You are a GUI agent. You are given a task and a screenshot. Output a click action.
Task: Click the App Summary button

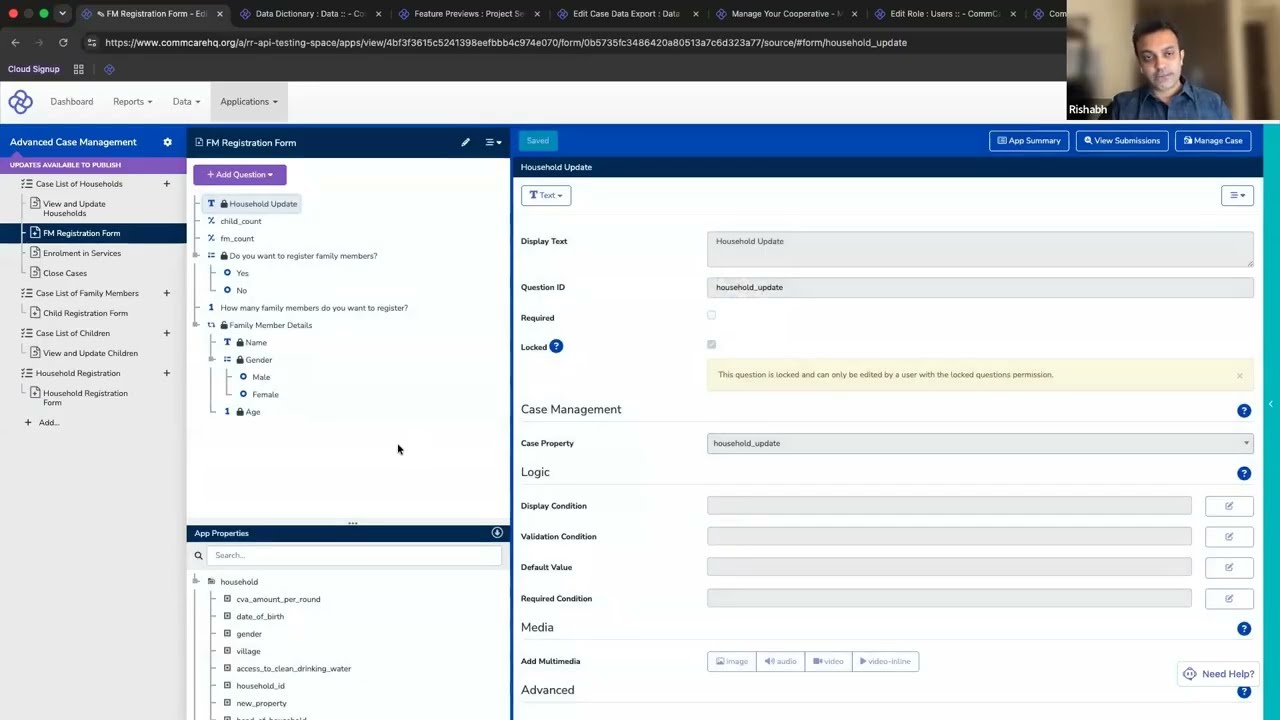1028,141
